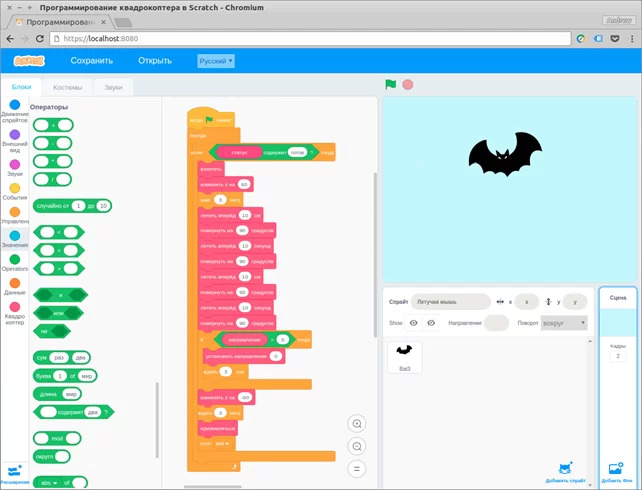Open the Расширения extensions button

tap(14, 471)
